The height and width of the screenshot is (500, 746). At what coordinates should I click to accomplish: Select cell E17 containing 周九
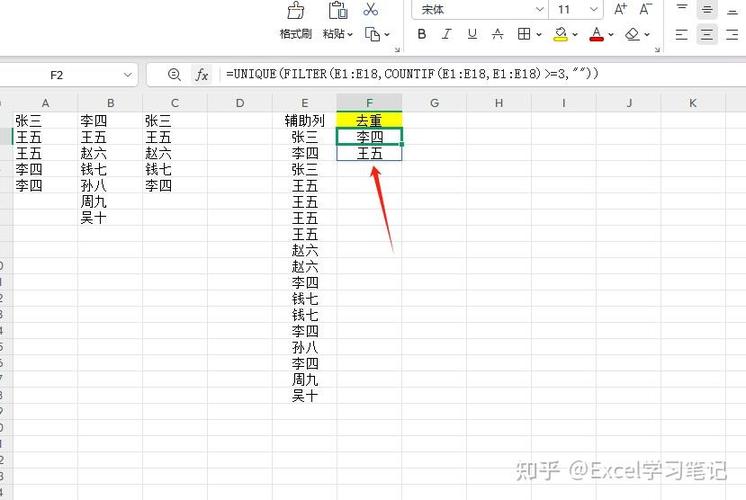[304, 380]
